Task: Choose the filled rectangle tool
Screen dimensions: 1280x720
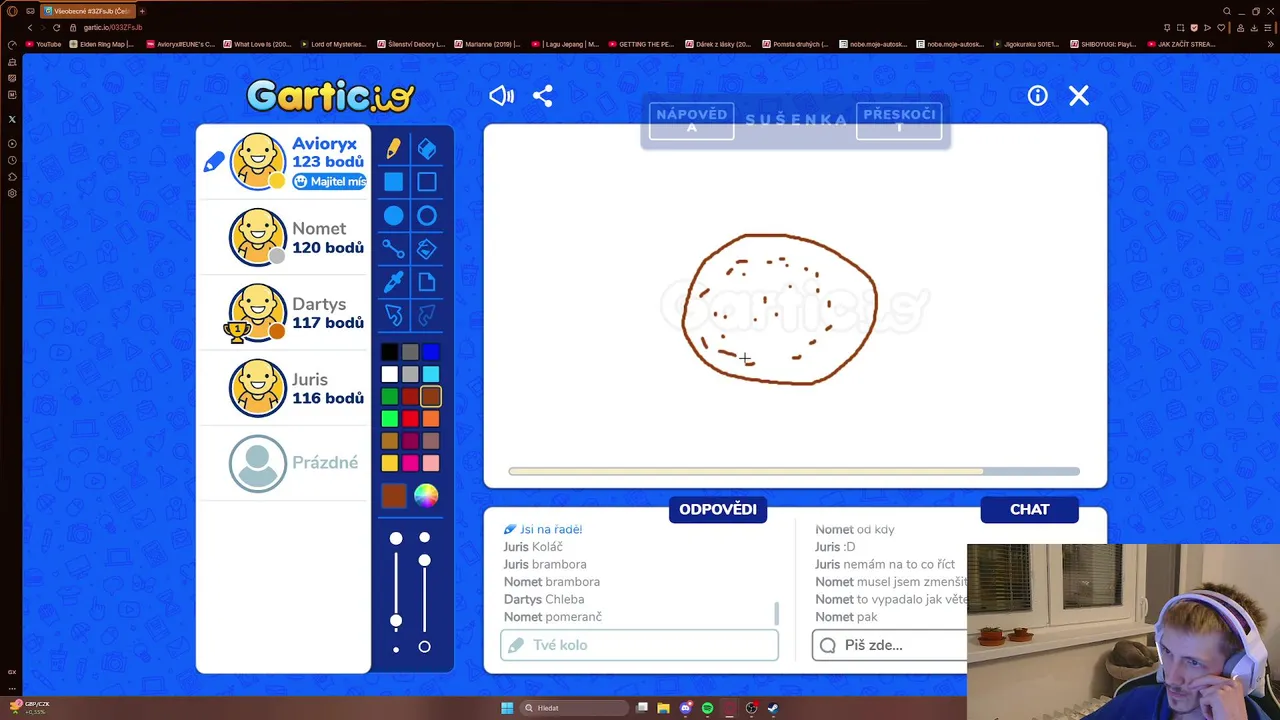Action: [x=393, y=182]
